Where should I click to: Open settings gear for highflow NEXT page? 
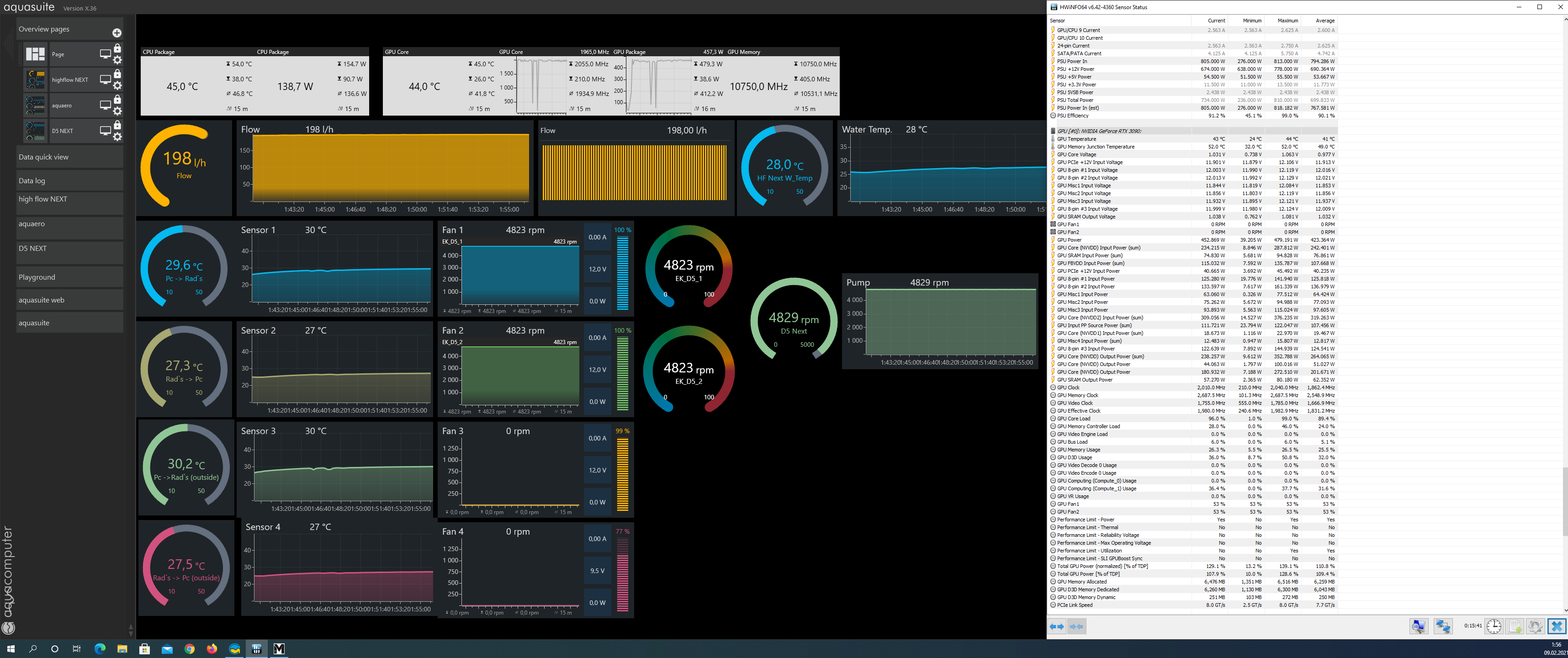[117, 85]
